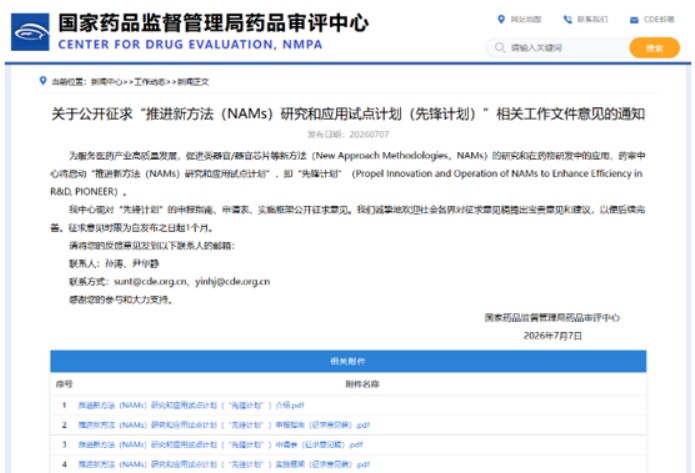Click the orange 搜索 button
Image resolution: width=695 pixels, height=473 pixels.
tap(654, 48)
